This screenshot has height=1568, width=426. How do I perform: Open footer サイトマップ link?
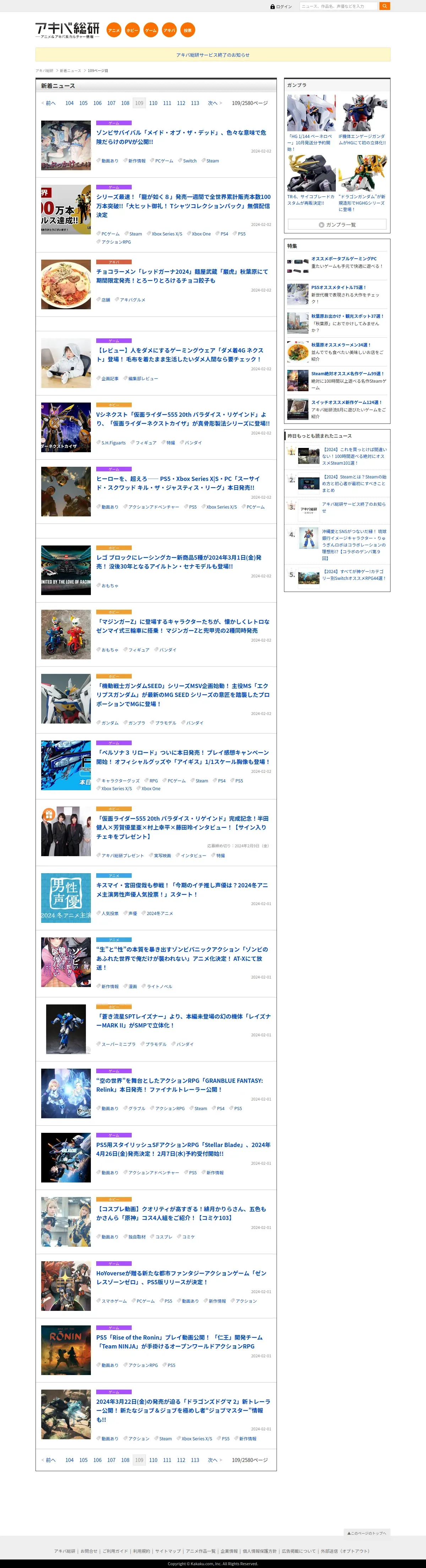coord(168,1552)
